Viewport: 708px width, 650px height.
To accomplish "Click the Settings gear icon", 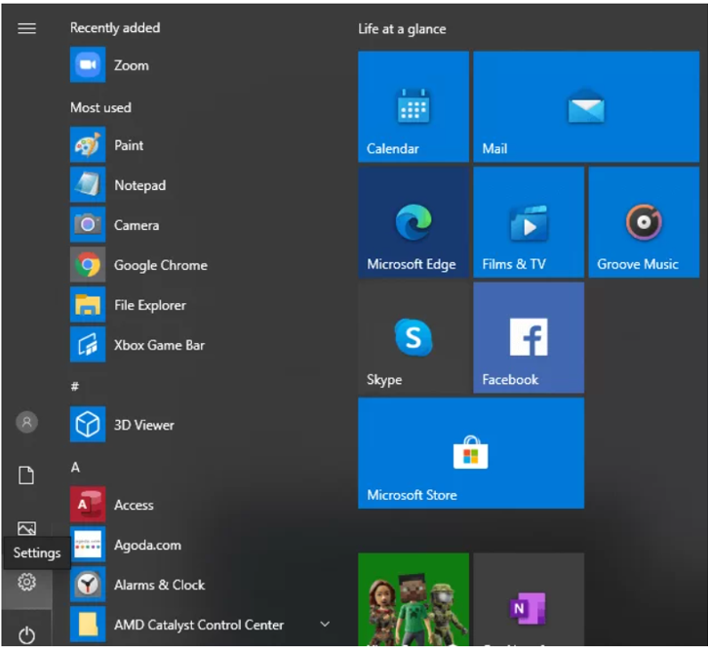I will coord(27,582).
